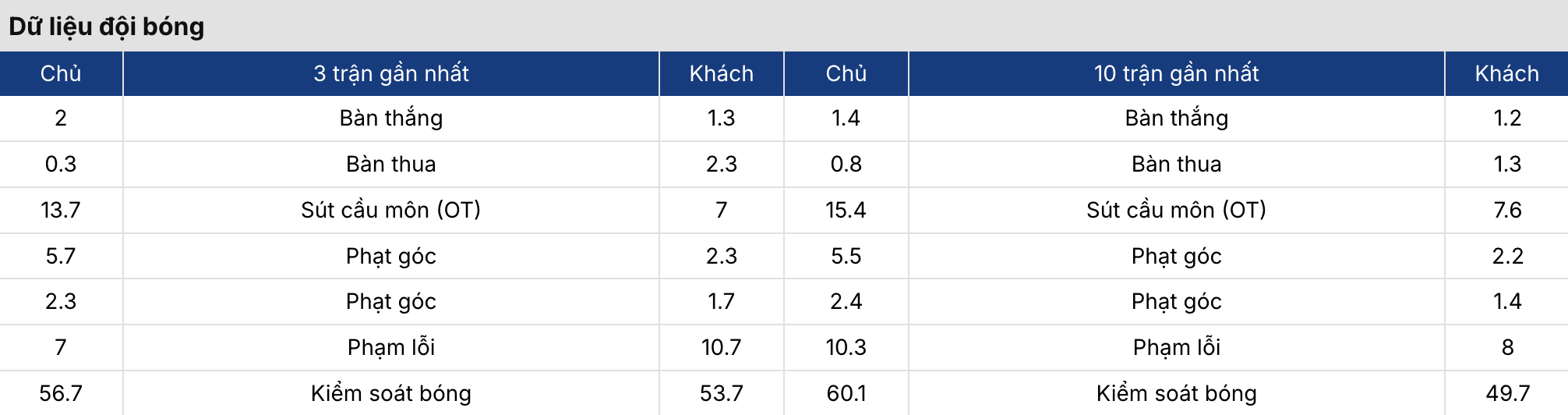This screenshot has width=1568, height=415.
Task: Click the 49.7 possession value
Action: 1507,393
